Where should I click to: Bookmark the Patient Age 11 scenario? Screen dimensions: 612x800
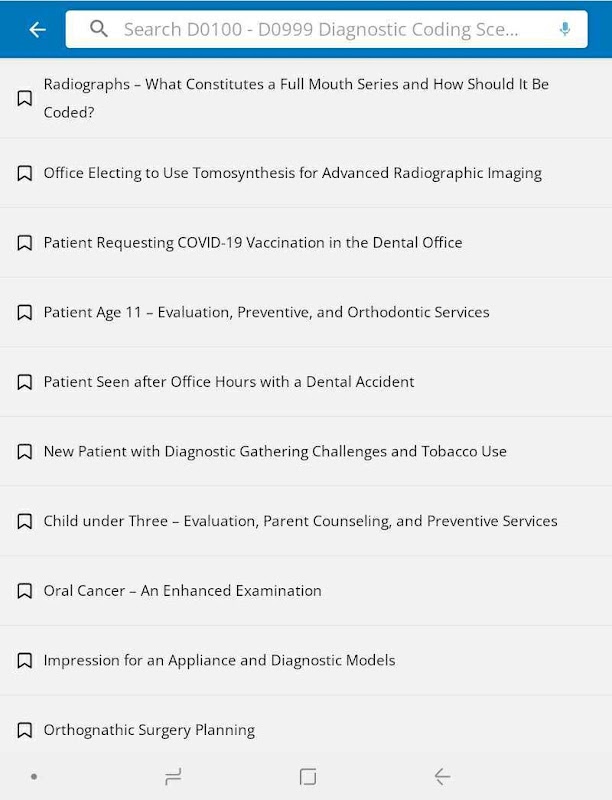point(24,313)
